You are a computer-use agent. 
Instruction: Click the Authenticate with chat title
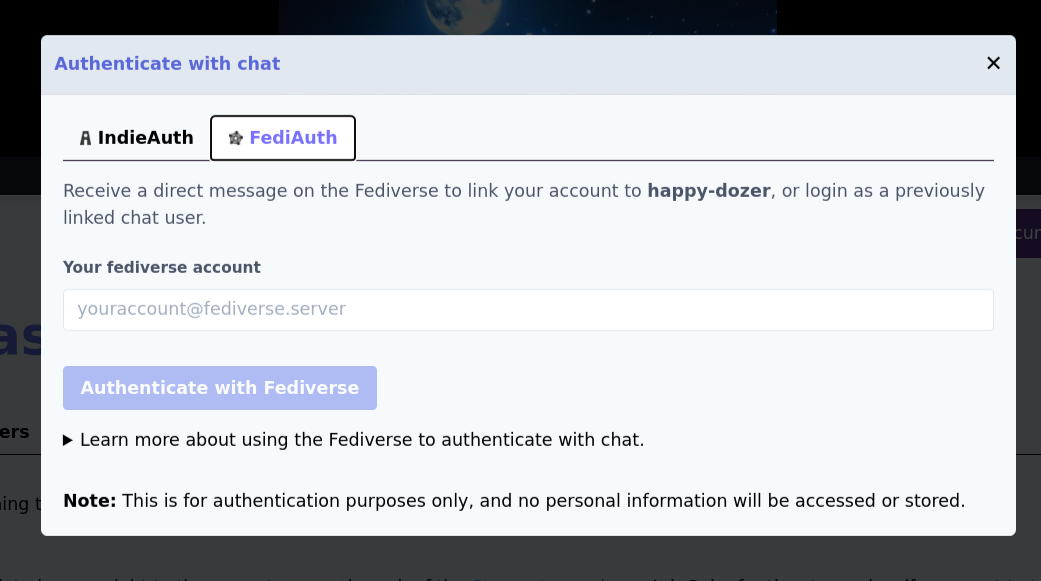pyautogui.click(x=167, y=64)
